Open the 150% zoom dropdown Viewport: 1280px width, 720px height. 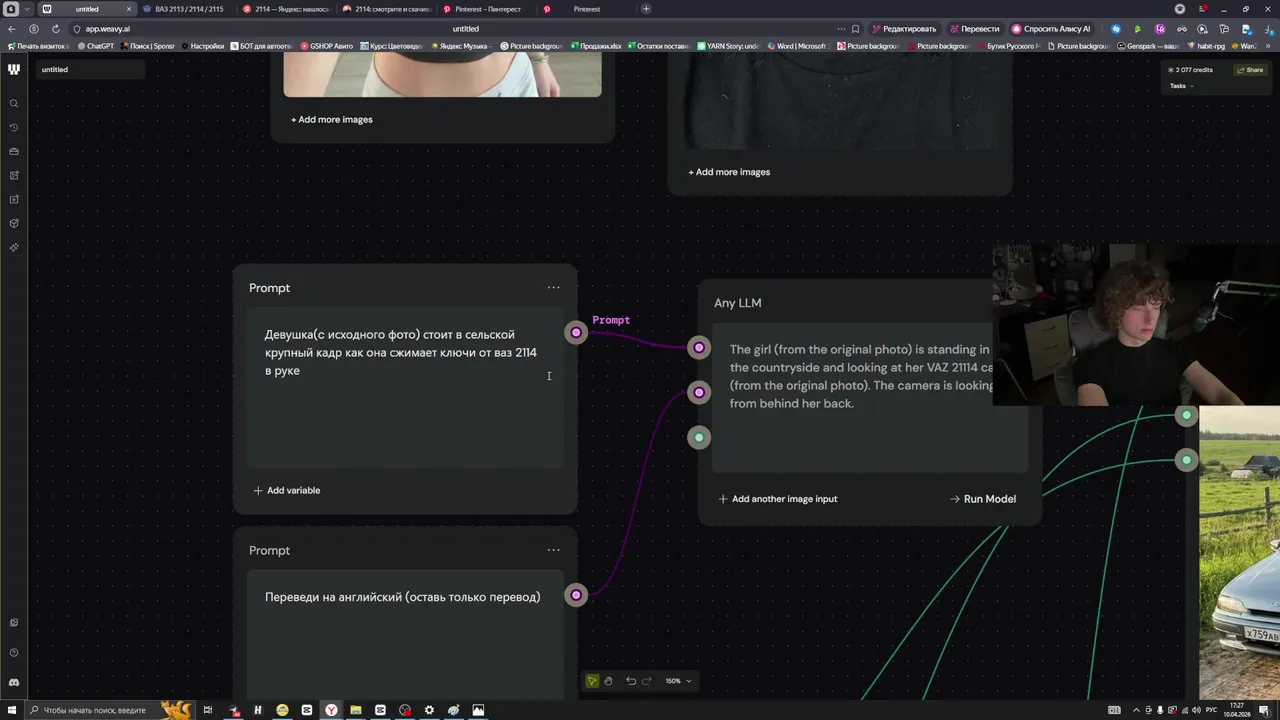coord(679,681)
